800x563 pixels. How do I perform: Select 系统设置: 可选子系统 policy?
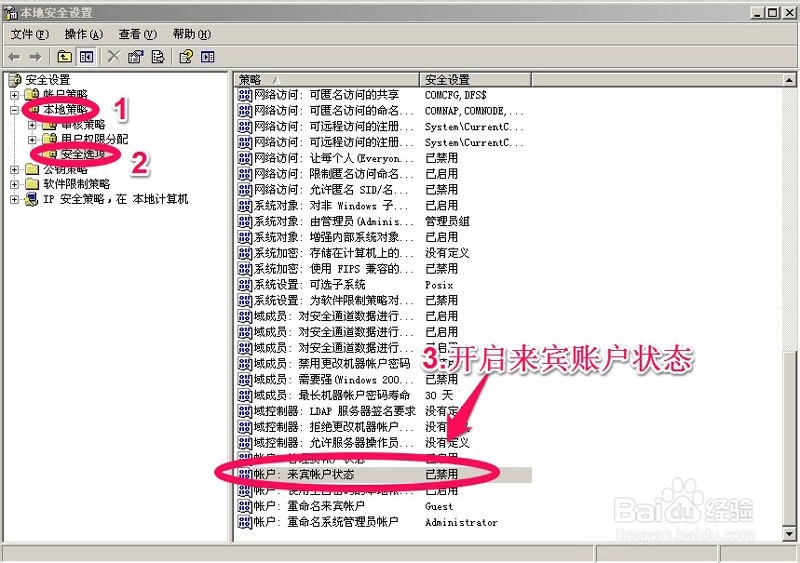click(x=310, y=285)
